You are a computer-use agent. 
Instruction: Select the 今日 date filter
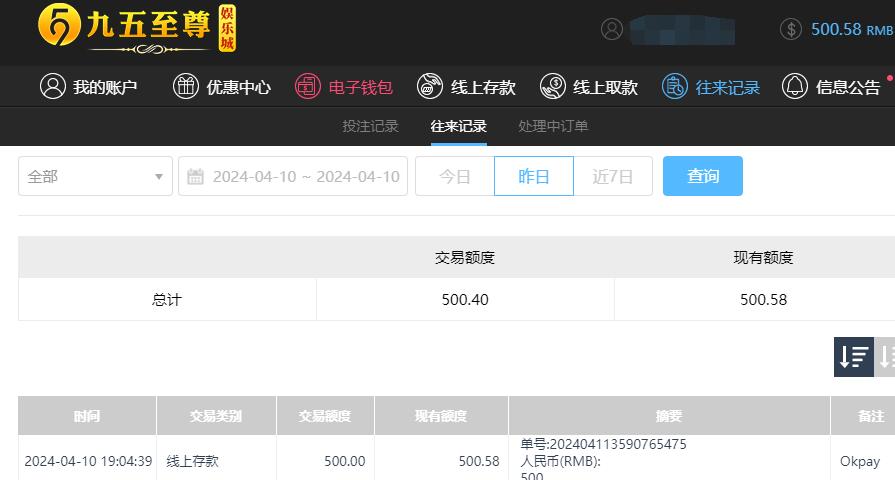(455, 176)
